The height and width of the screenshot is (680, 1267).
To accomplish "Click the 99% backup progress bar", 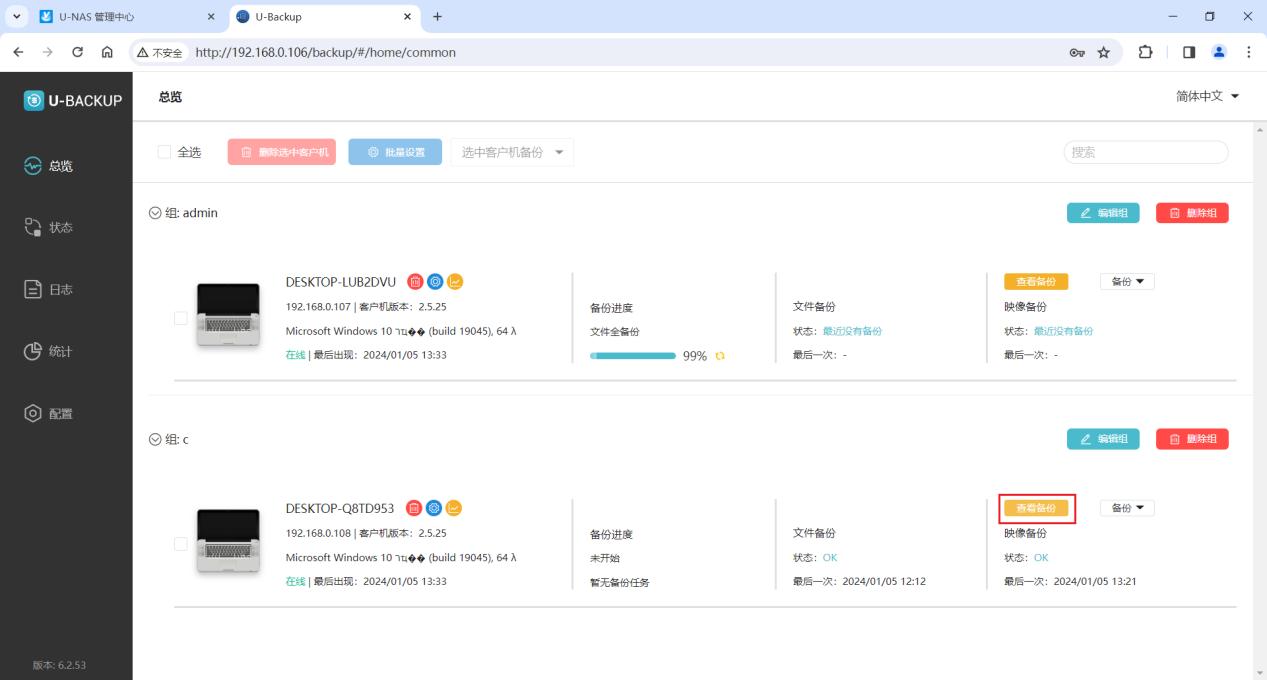I will pos(633,355).
